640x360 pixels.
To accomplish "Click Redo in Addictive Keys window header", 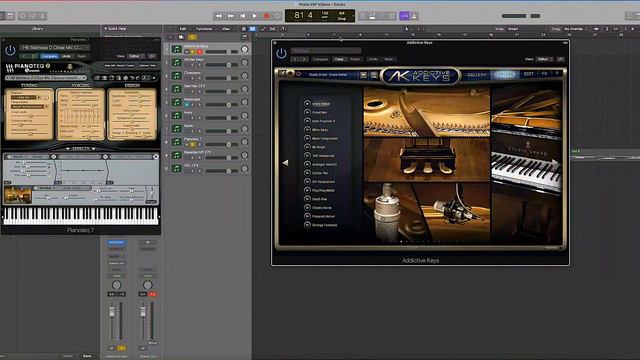I will 389,59.
